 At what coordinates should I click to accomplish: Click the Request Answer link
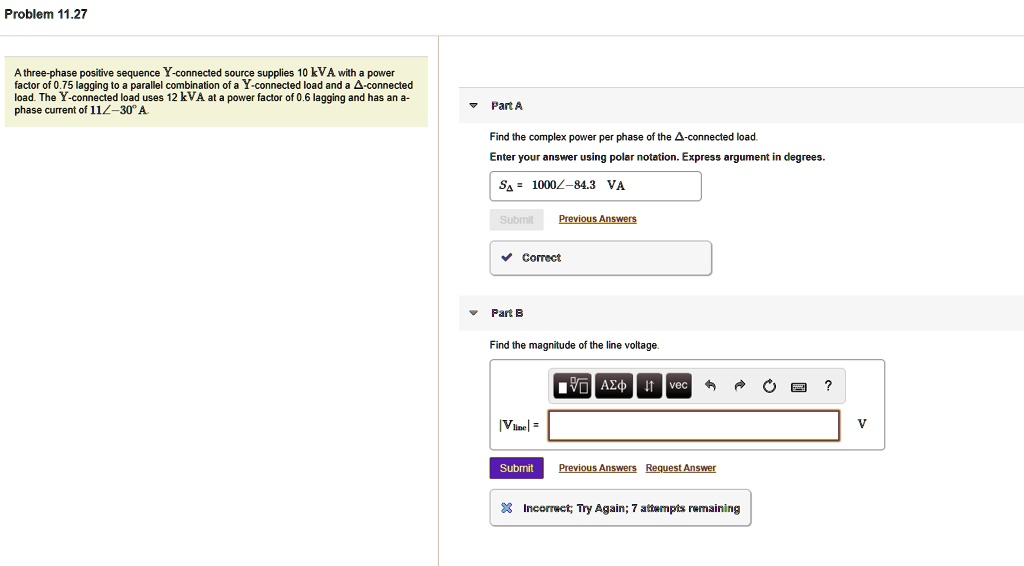680,468
